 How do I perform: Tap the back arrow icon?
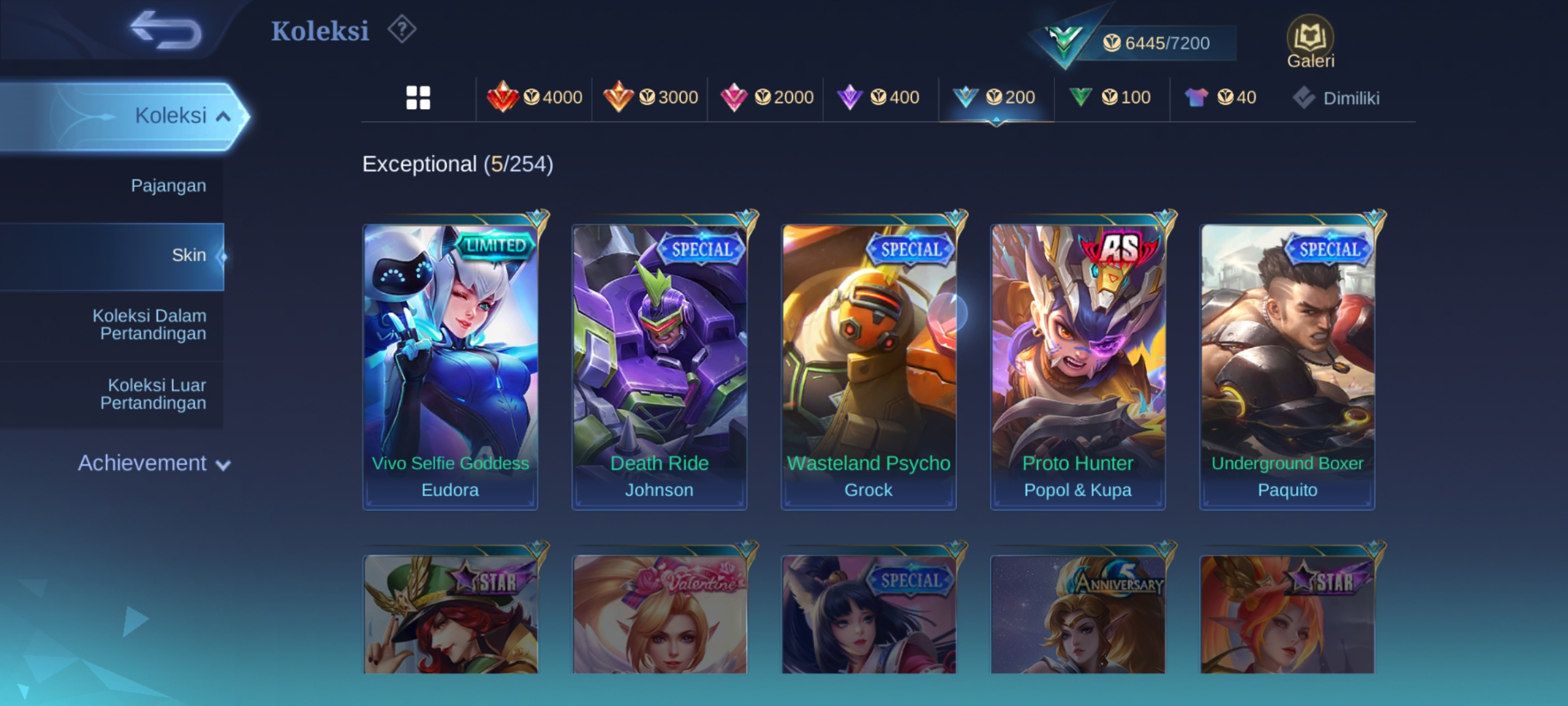click(x=165, y=30)
